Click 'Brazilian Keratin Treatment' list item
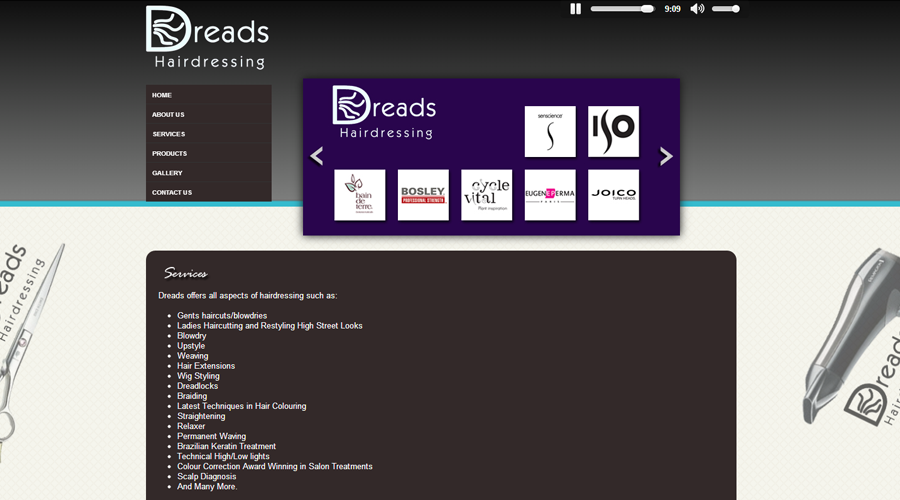Image resolution: width=900 pixels, height=500 pixels. tap(226, 446)
